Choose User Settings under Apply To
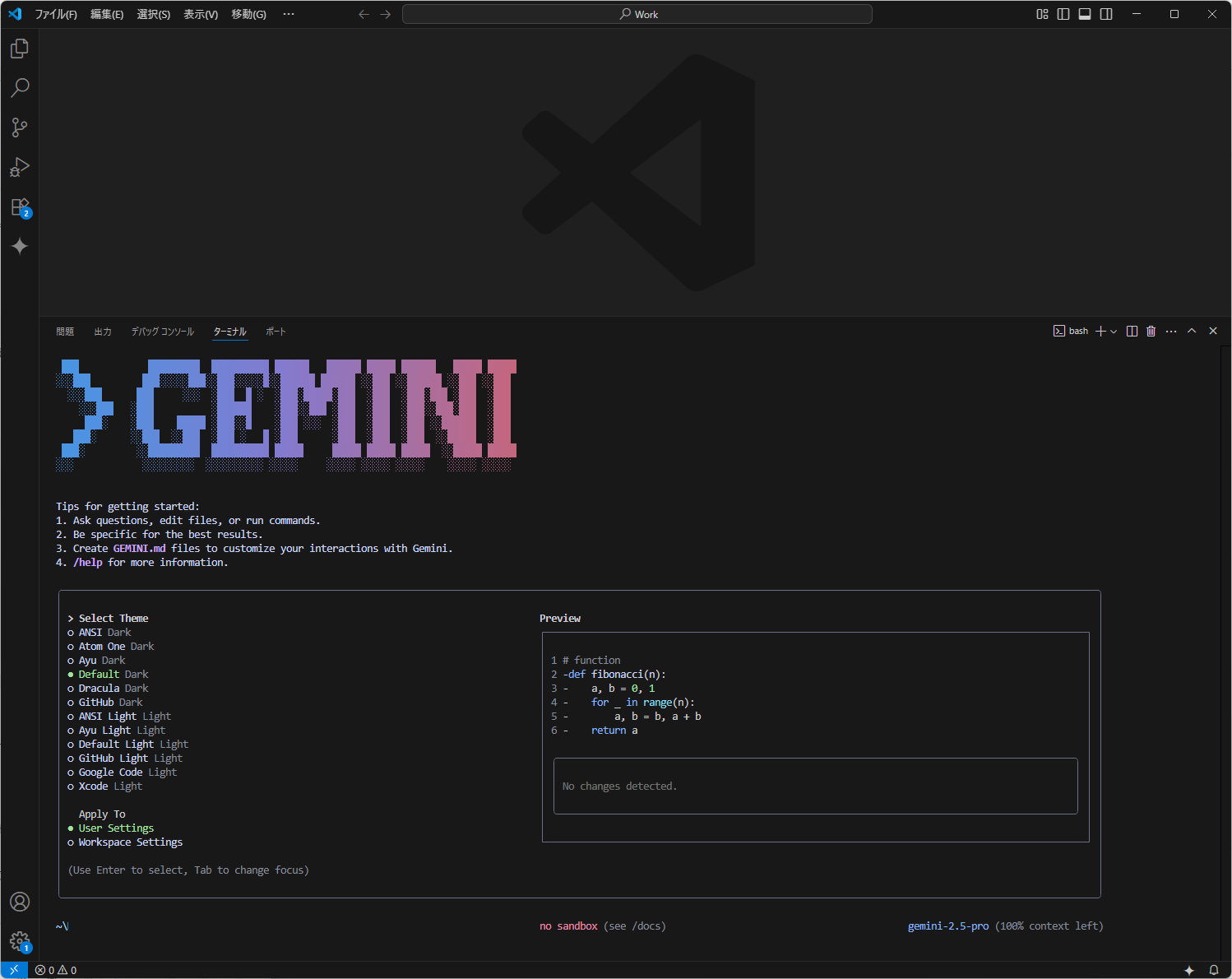Viewport: 1232px width, 979px height. pyautogui.click(x=111, y=828)
